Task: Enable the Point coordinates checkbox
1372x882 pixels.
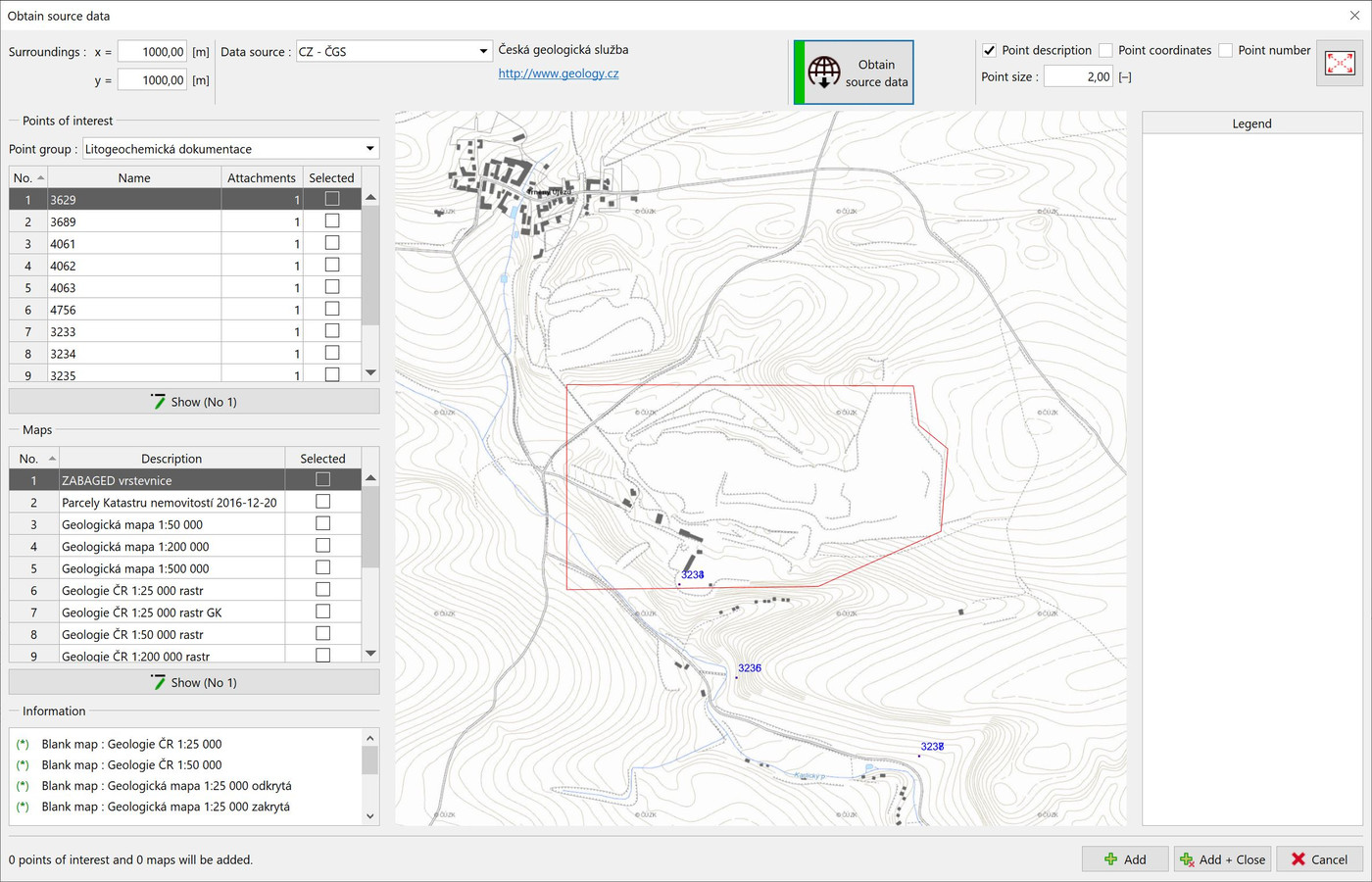Action: point(1105,51)
